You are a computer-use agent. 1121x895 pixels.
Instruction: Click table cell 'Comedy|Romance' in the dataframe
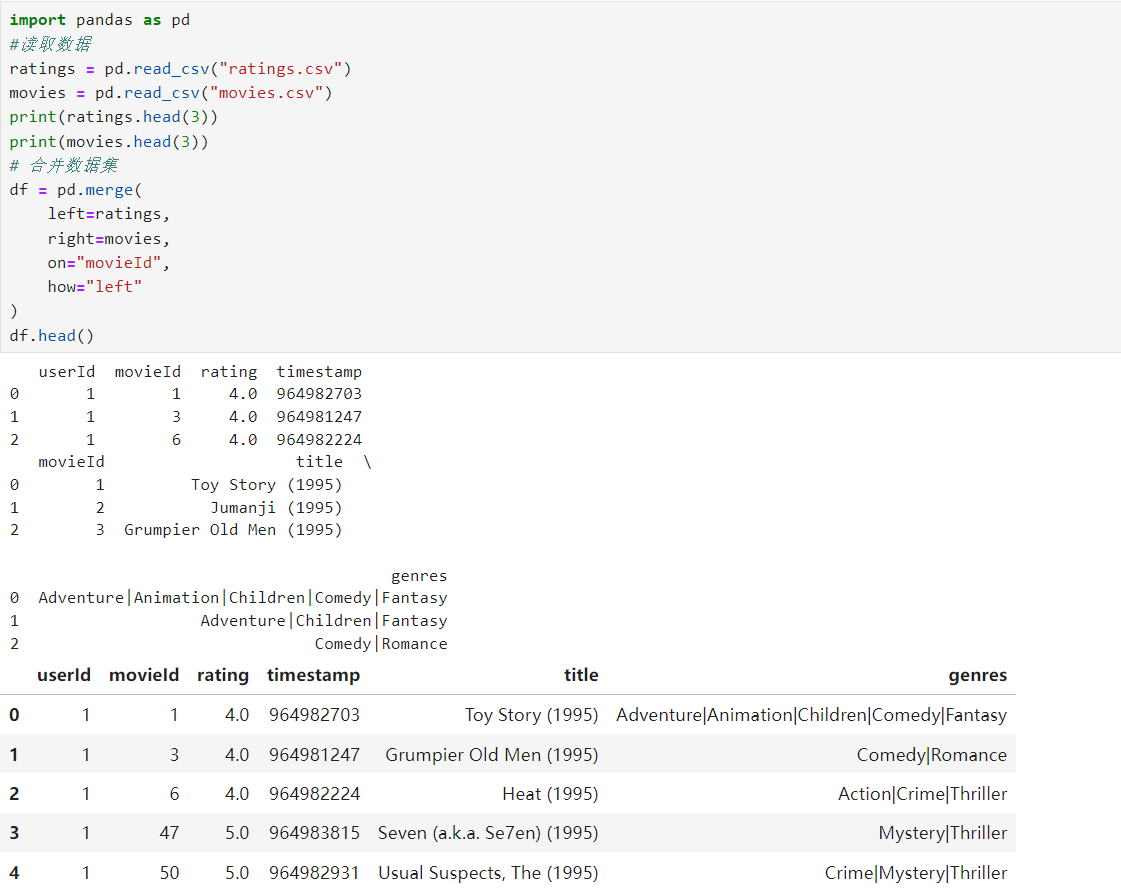932,756
